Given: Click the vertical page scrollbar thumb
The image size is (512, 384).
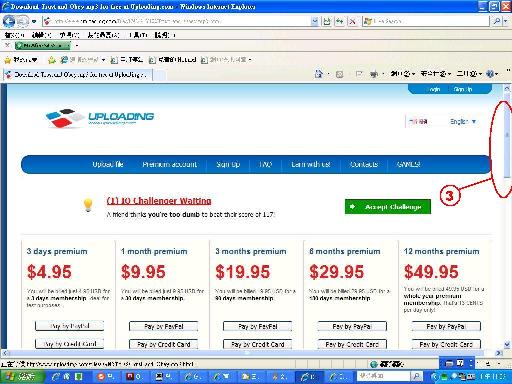Looking at the screenshot, I should [x=507, y=136].
